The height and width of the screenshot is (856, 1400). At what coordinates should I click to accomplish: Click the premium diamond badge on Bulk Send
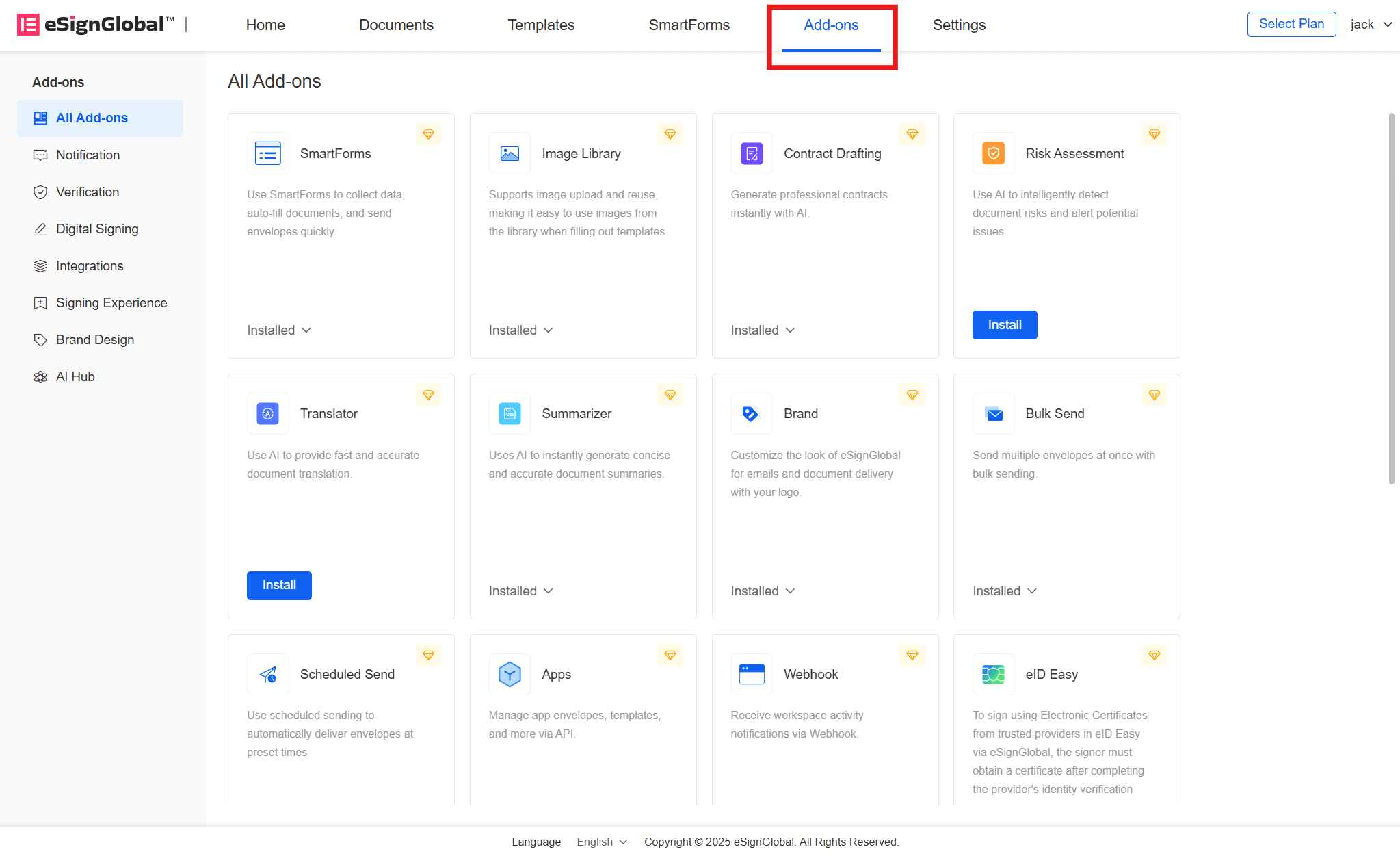(1154, 395)
